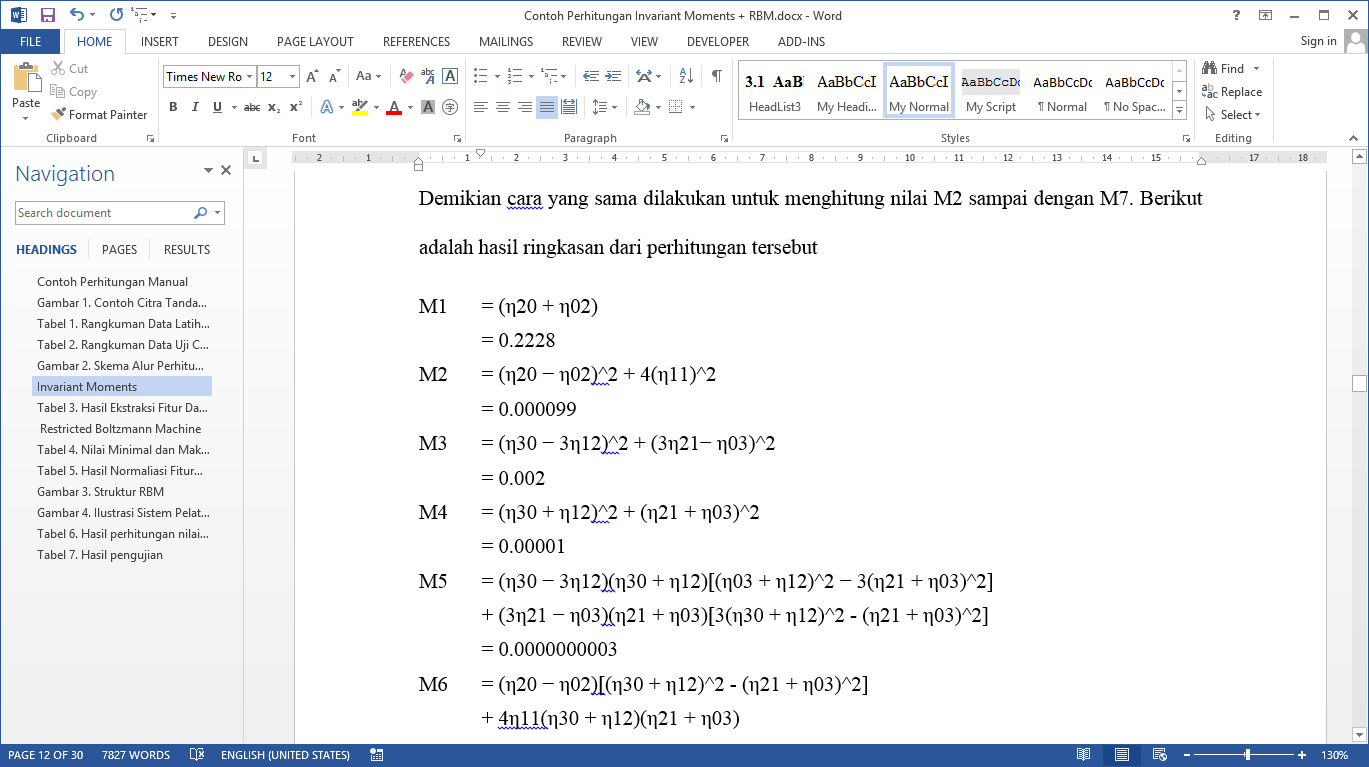Enable Justify paragraph alignment
Image resolution: width=1369 pixels, height=767 pixels.
click(x=547, y=107)
